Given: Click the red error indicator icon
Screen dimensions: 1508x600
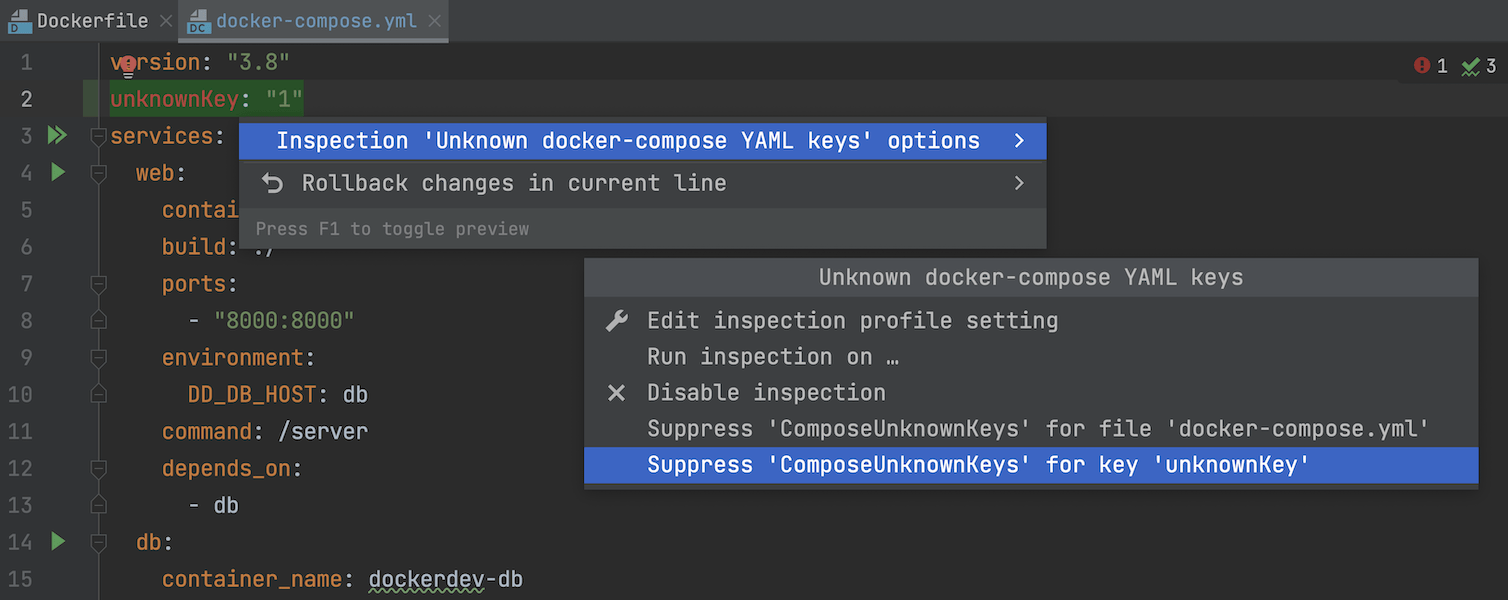Looking at the screenshot, I should pos(1422,66).
